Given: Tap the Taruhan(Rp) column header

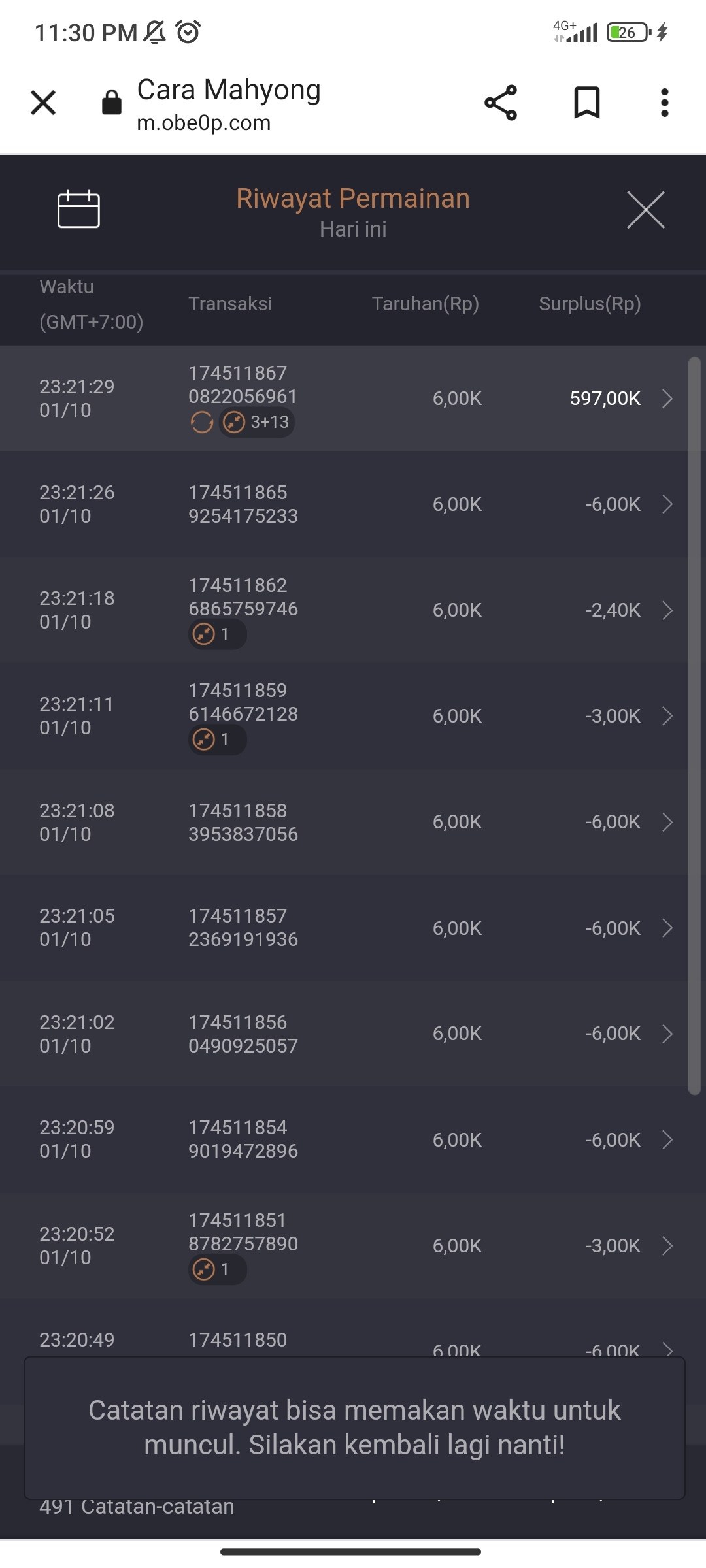Looking at the screenshot, I should (x=426, y=304).
